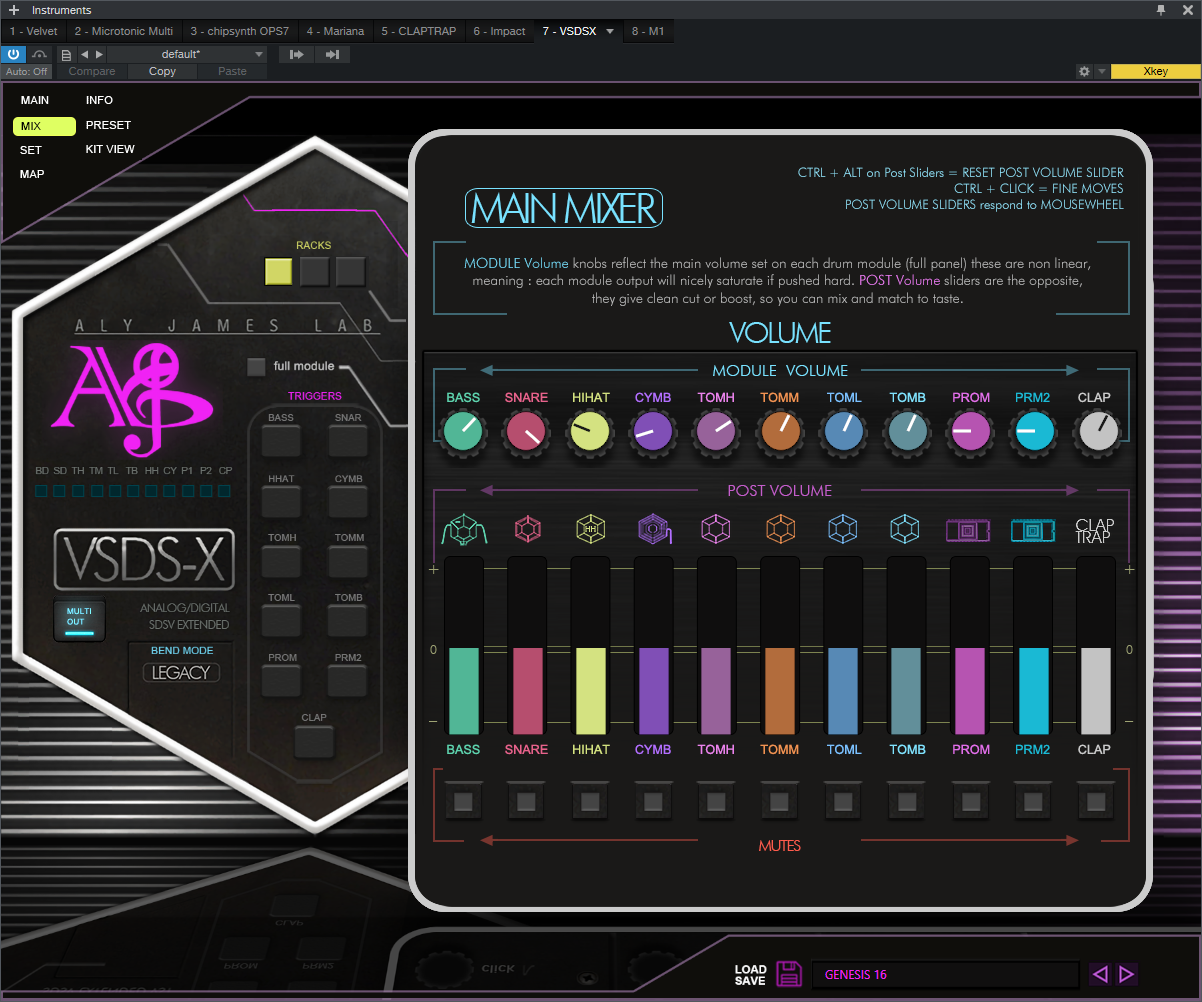Click the PRM2 post volume module icon

[x=1032, y=530]
